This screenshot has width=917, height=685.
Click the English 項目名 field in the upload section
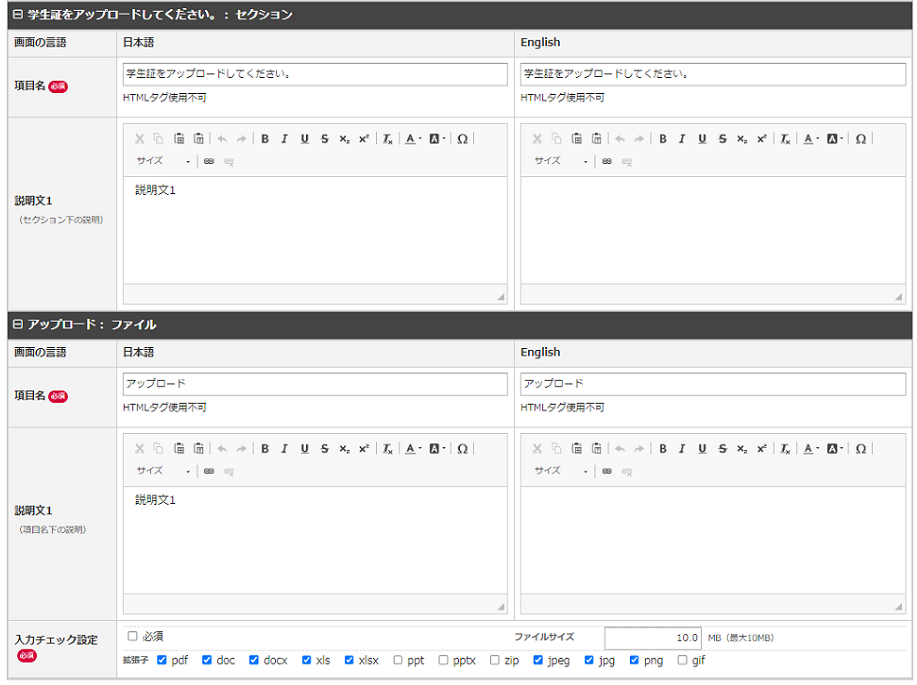713,384
